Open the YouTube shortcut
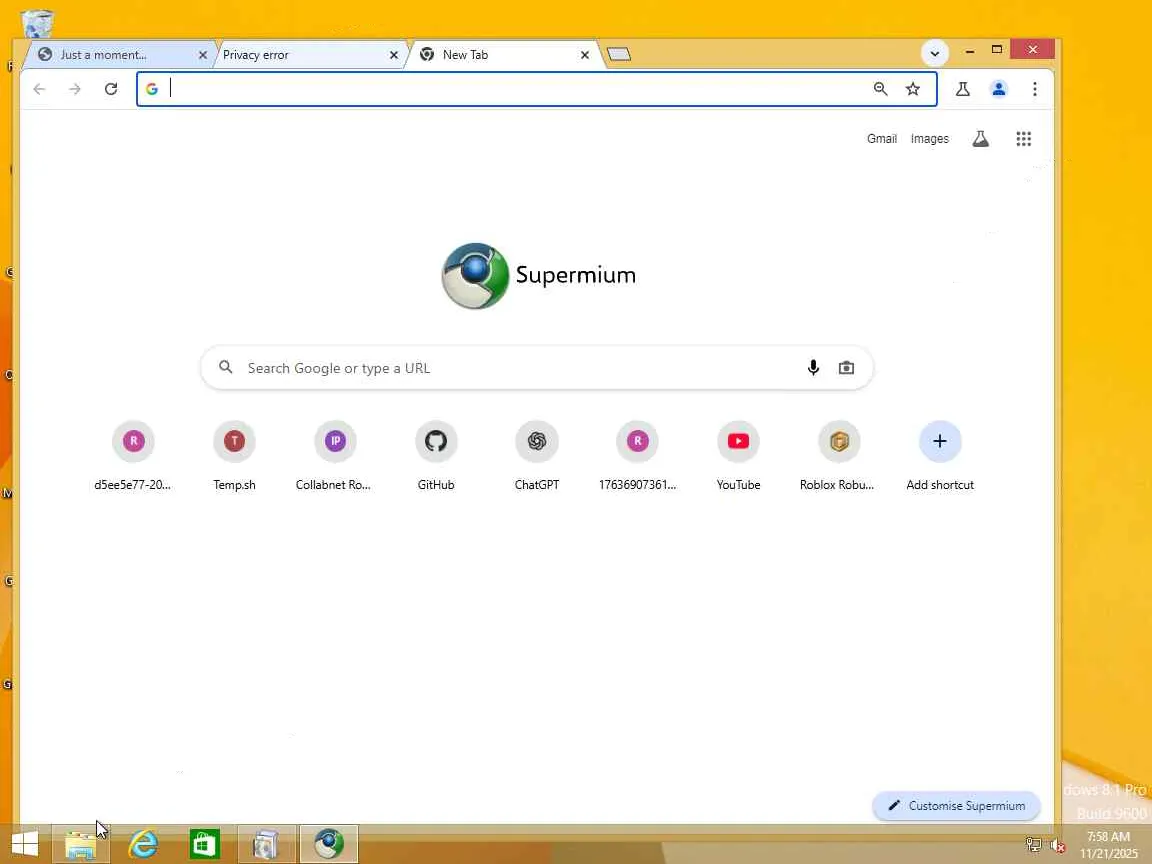The image size is (1152, 864). click(x=738, y=456)
